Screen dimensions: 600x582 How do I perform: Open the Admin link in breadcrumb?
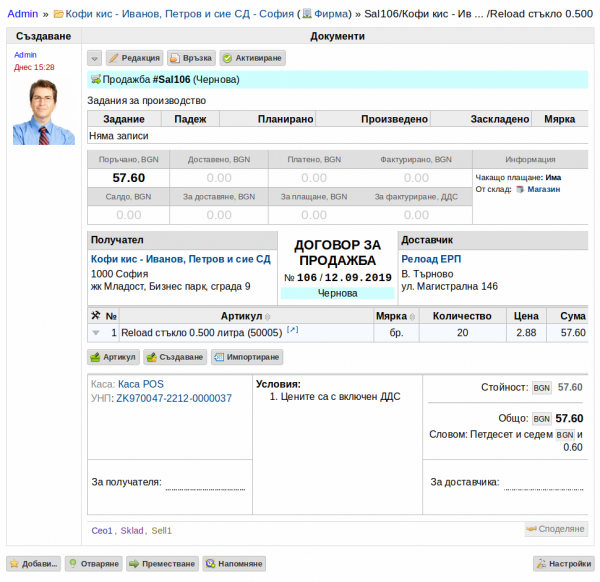click(23, 14)
